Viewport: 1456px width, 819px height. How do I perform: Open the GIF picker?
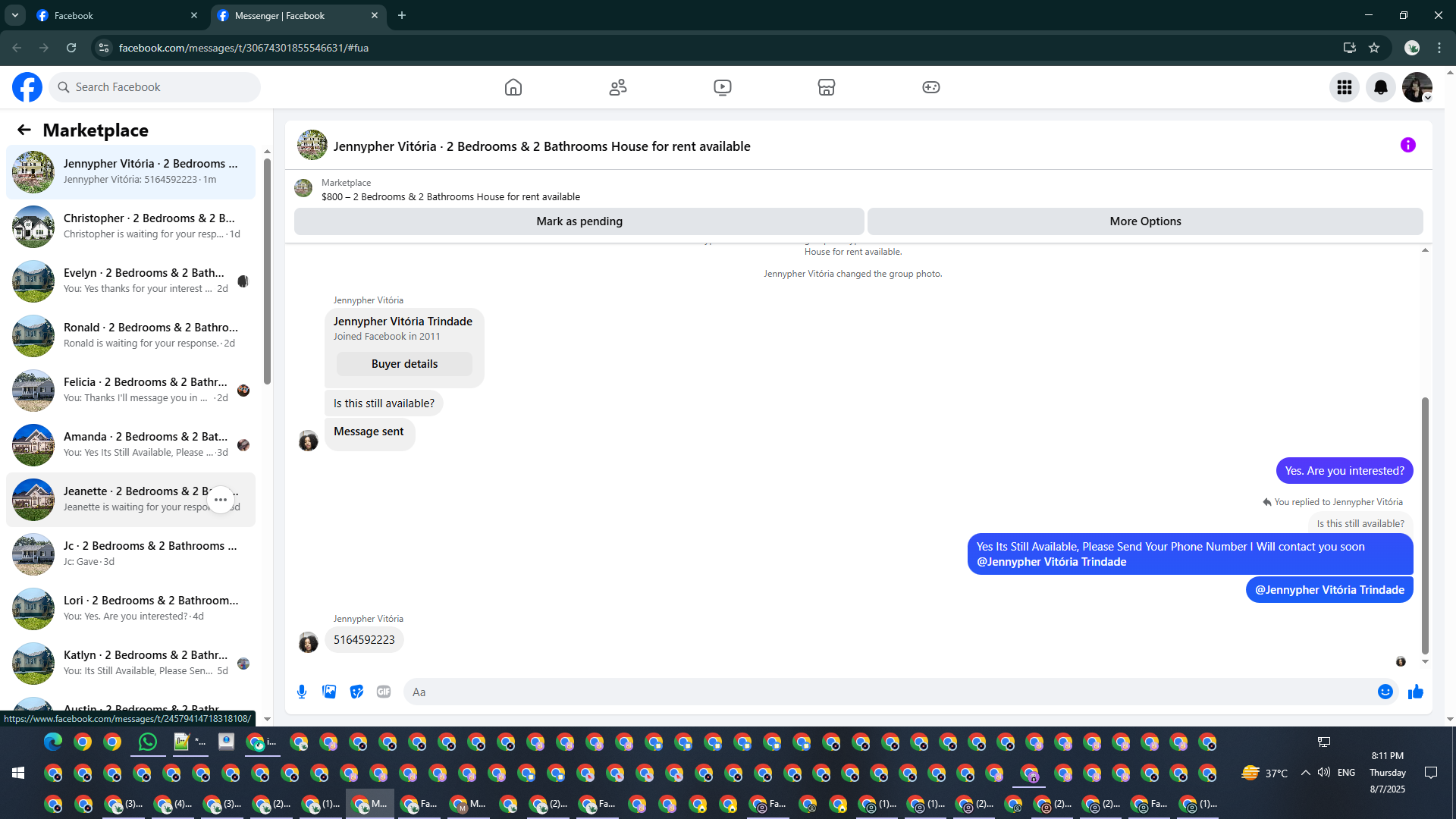pyautogui.click(x=384, y=692)
